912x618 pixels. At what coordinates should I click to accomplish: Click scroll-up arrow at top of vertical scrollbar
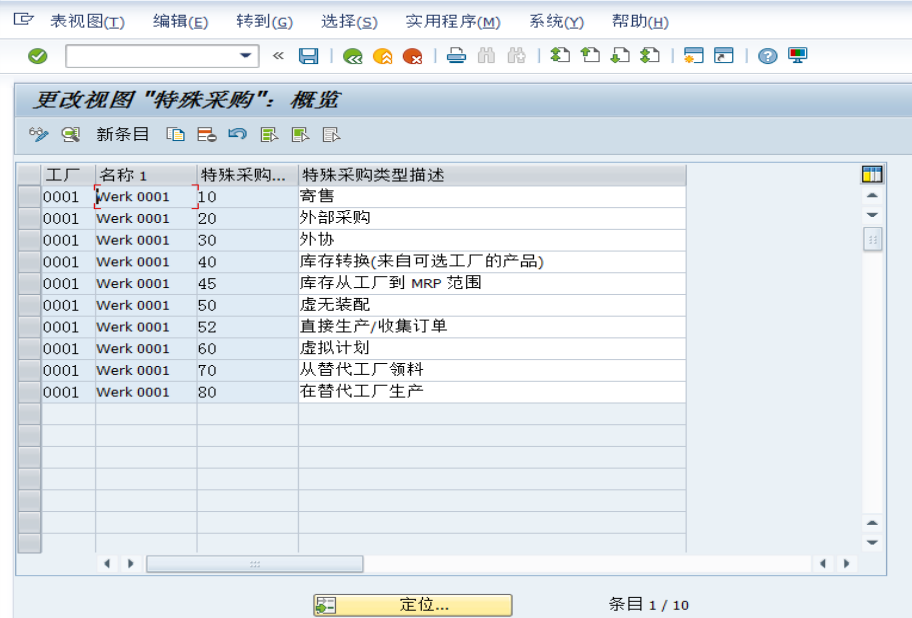point(872,196)
